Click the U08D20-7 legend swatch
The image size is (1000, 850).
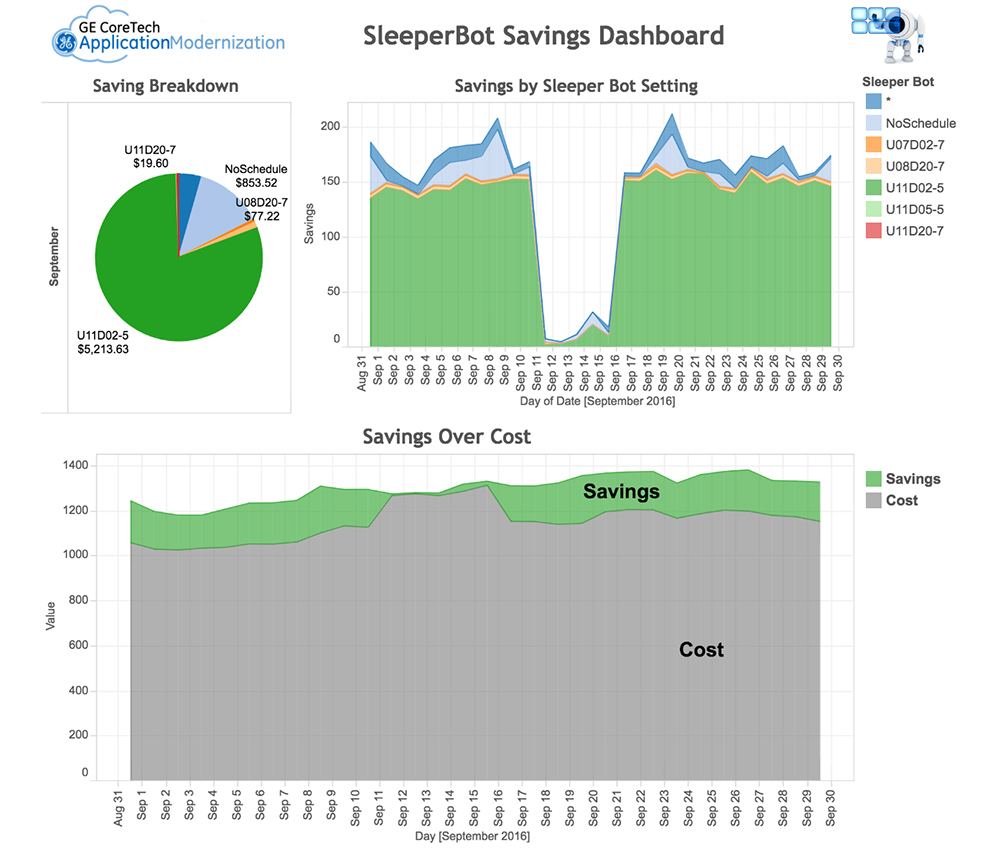click(874, 166)
